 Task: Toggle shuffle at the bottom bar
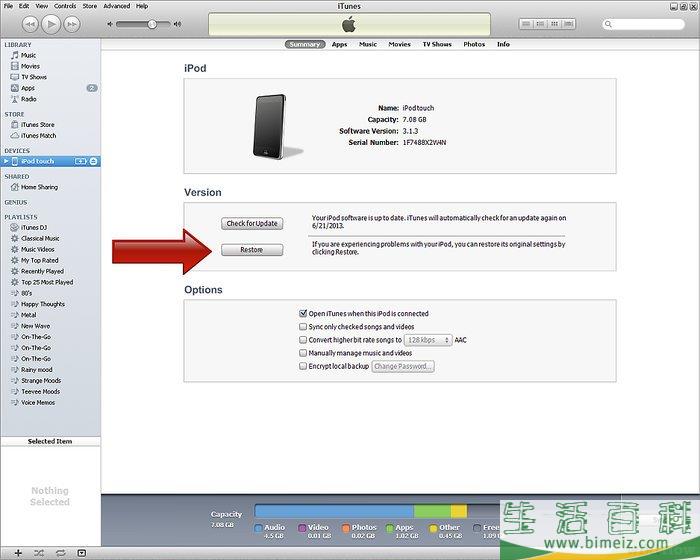(x=39, y=553)
